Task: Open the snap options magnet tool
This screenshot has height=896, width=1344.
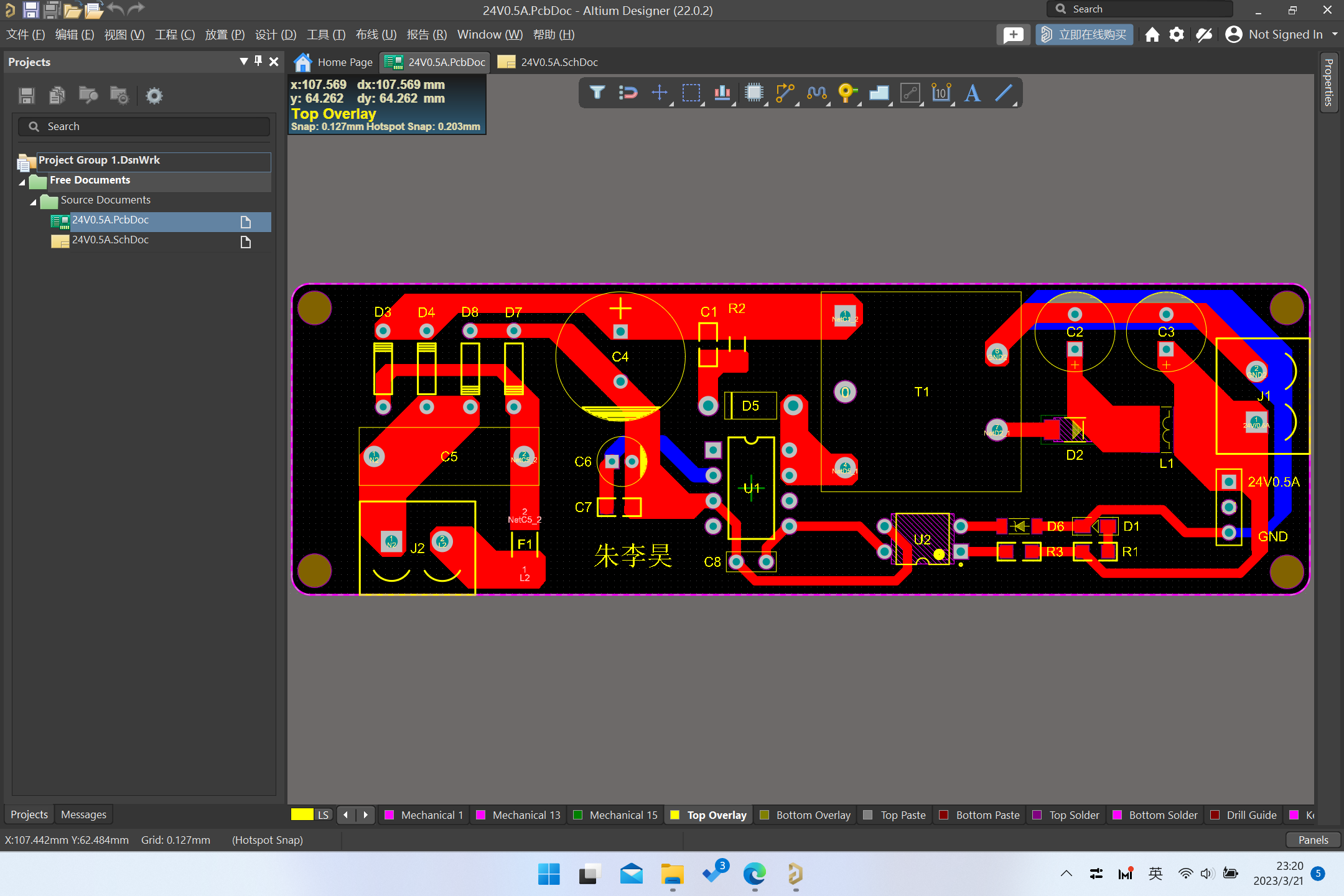Action: (628, 93)
